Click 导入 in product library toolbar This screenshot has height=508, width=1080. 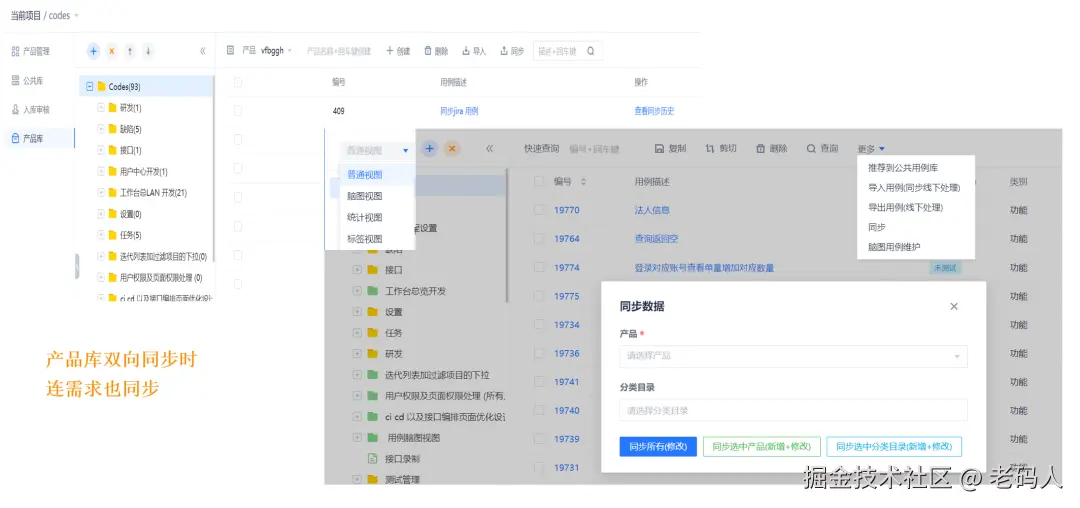pos(474,51)
